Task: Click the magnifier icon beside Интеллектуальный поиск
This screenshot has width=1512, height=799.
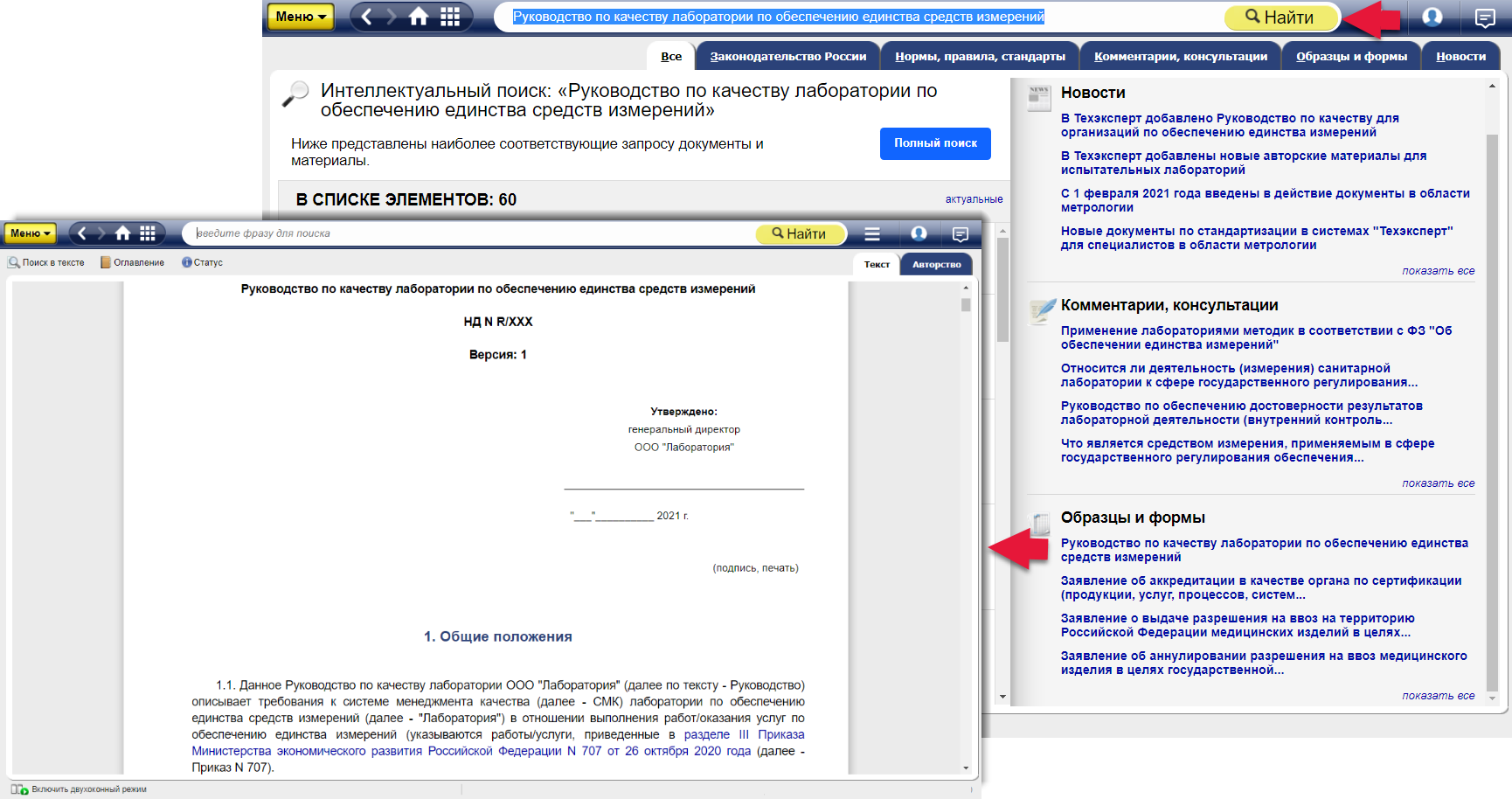Action: (x=296, y=94)
